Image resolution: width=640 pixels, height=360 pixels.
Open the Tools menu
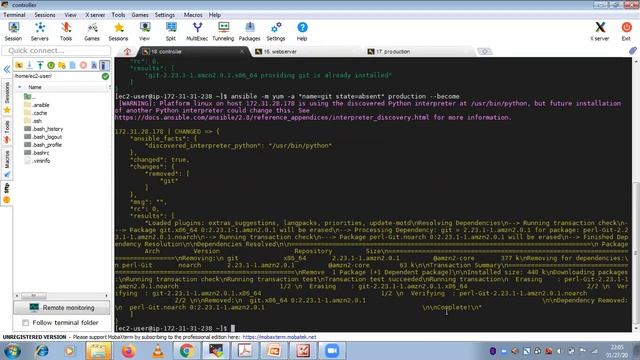click(118, 15)
